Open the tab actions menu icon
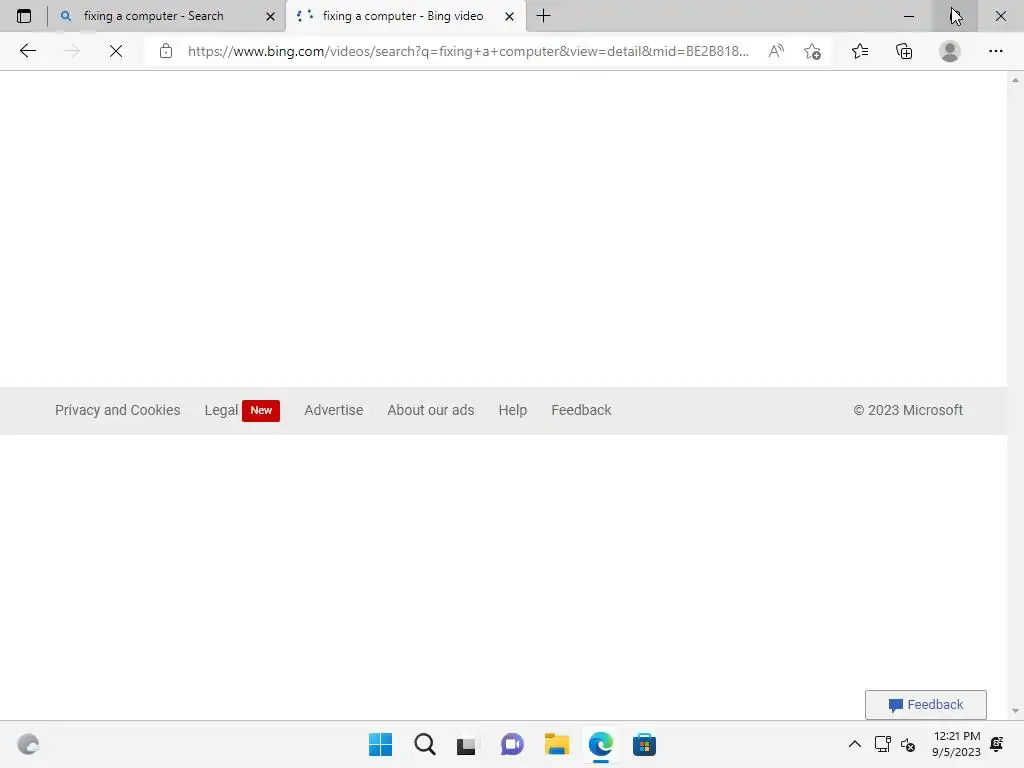Screen dimensions: 1024x768 24,16
